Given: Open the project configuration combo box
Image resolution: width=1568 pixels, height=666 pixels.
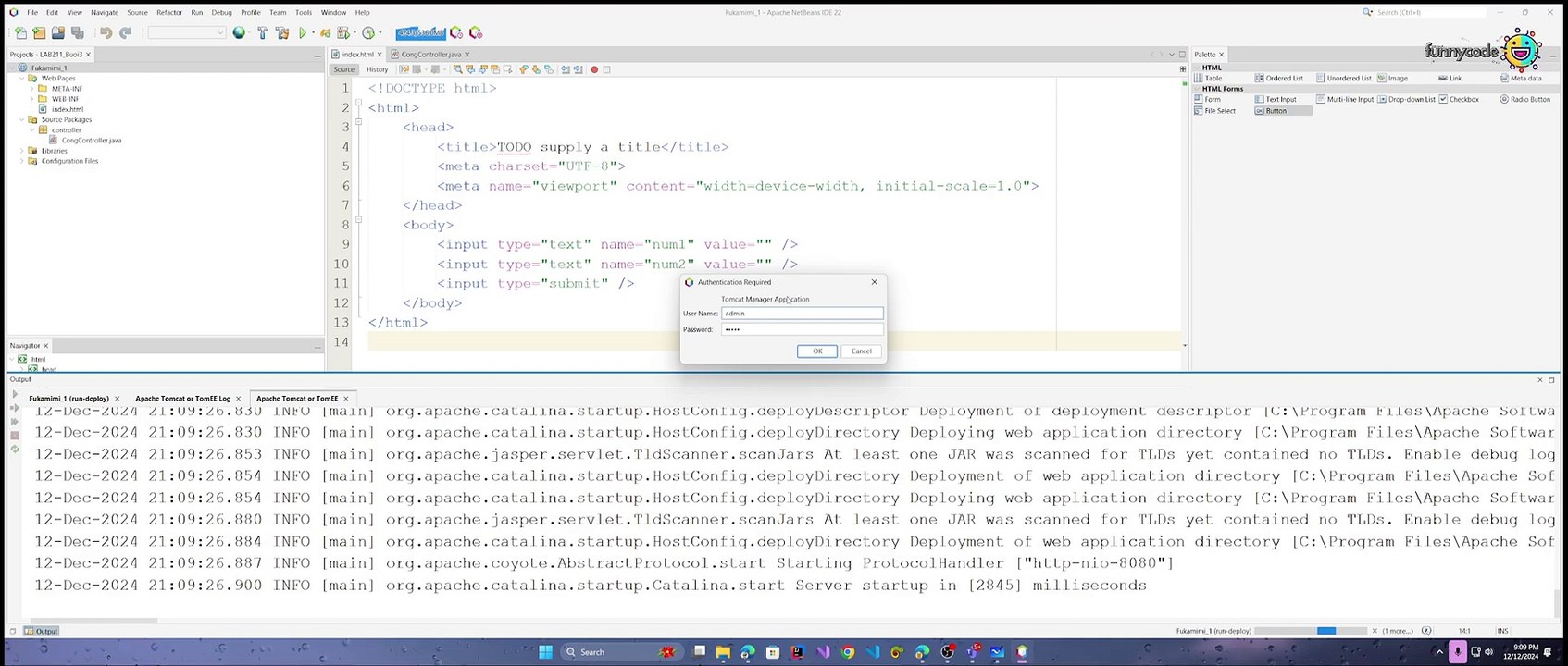Looking at the screenshot, I should tap(186, 33).
